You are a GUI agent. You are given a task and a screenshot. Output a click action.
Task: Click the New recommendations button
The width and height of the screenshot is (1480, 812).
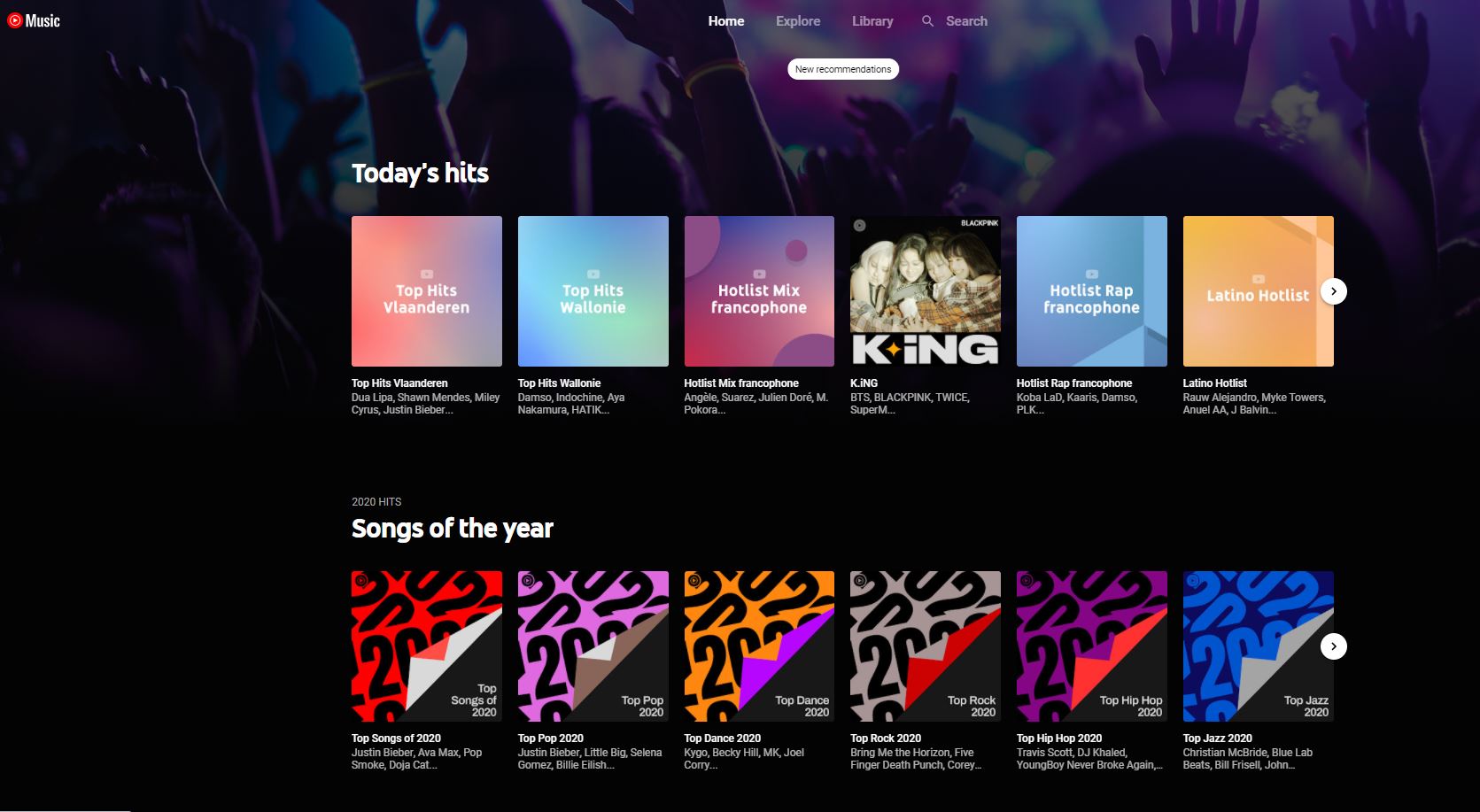tap(842, 68)
